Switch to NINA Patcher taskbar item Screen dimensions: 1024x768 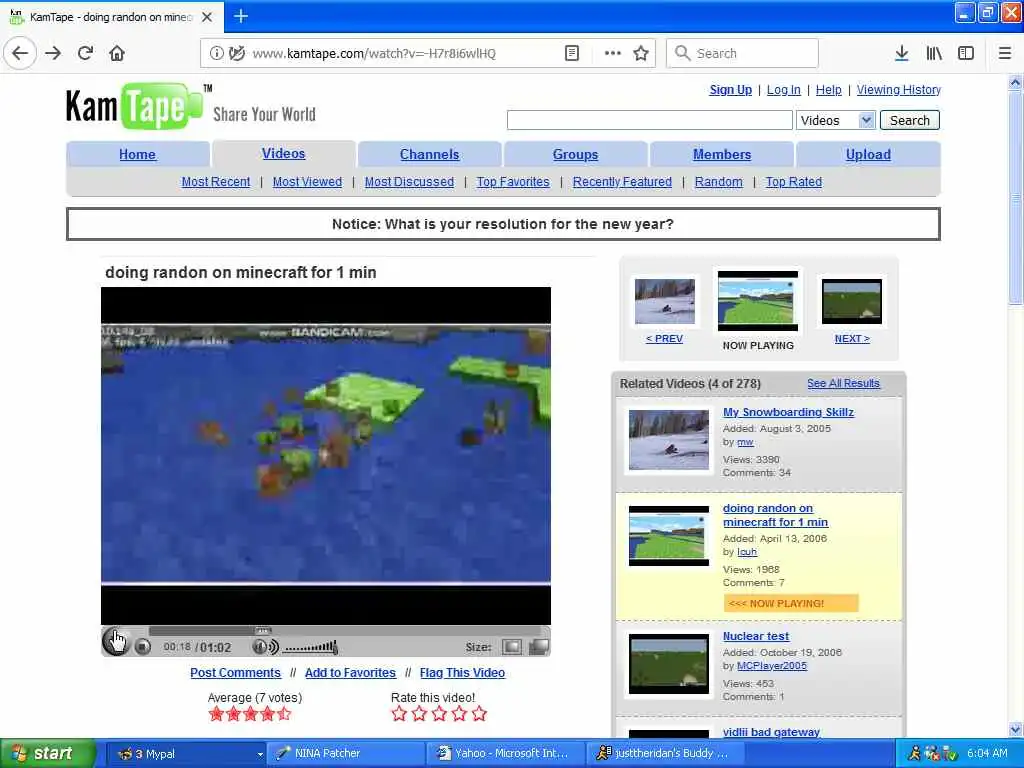pos(345,753)
